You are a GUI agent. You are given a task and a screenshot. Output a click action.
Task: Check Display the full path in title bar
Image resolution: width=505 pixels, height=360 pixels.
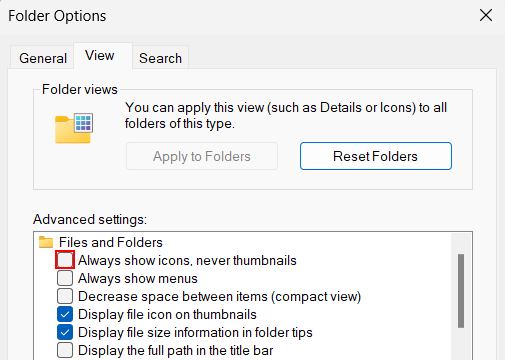coord(65,350)
